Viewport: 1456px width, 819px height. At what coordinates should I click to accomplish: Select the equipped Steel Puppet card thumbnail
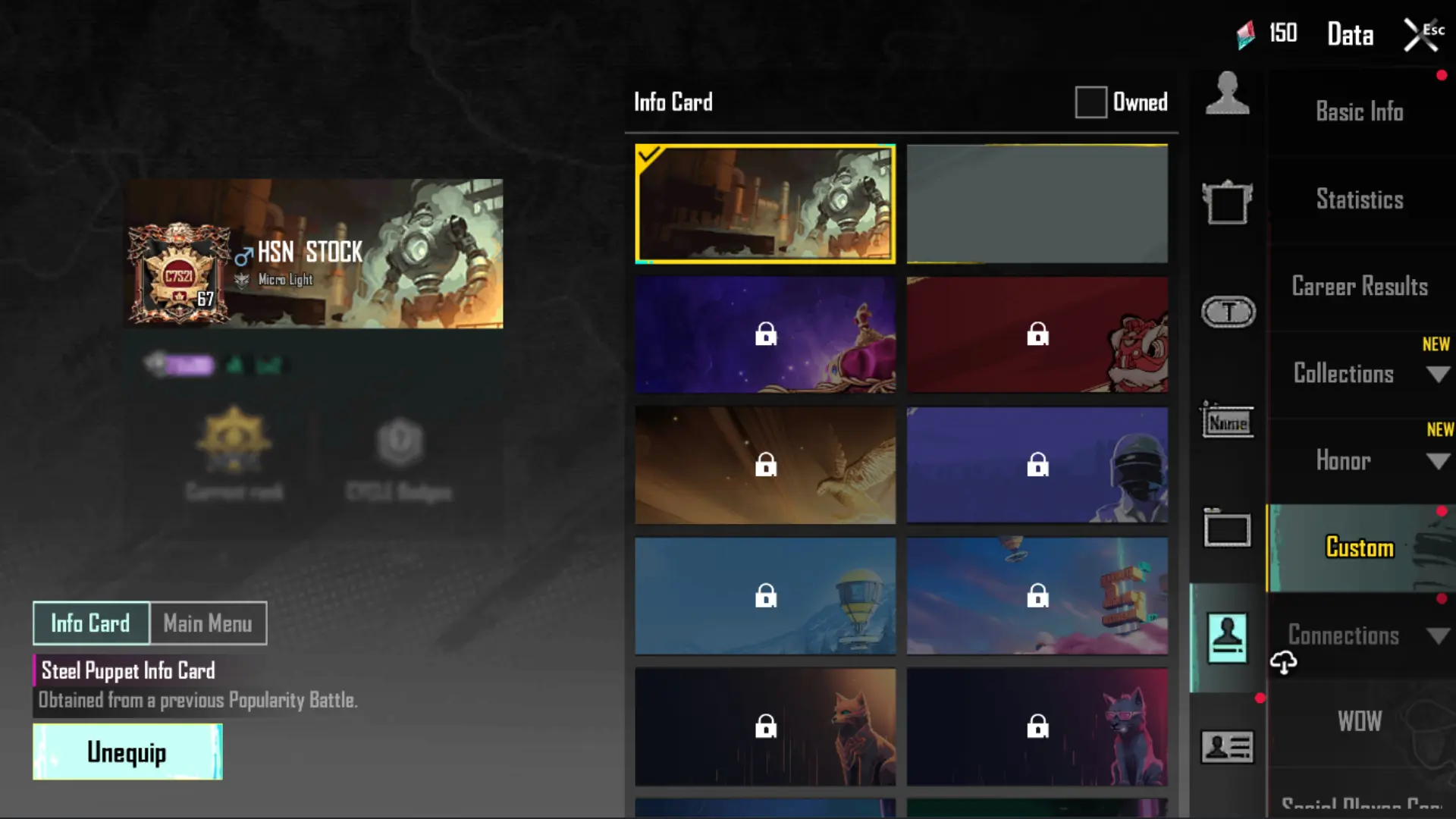[765, 204]
